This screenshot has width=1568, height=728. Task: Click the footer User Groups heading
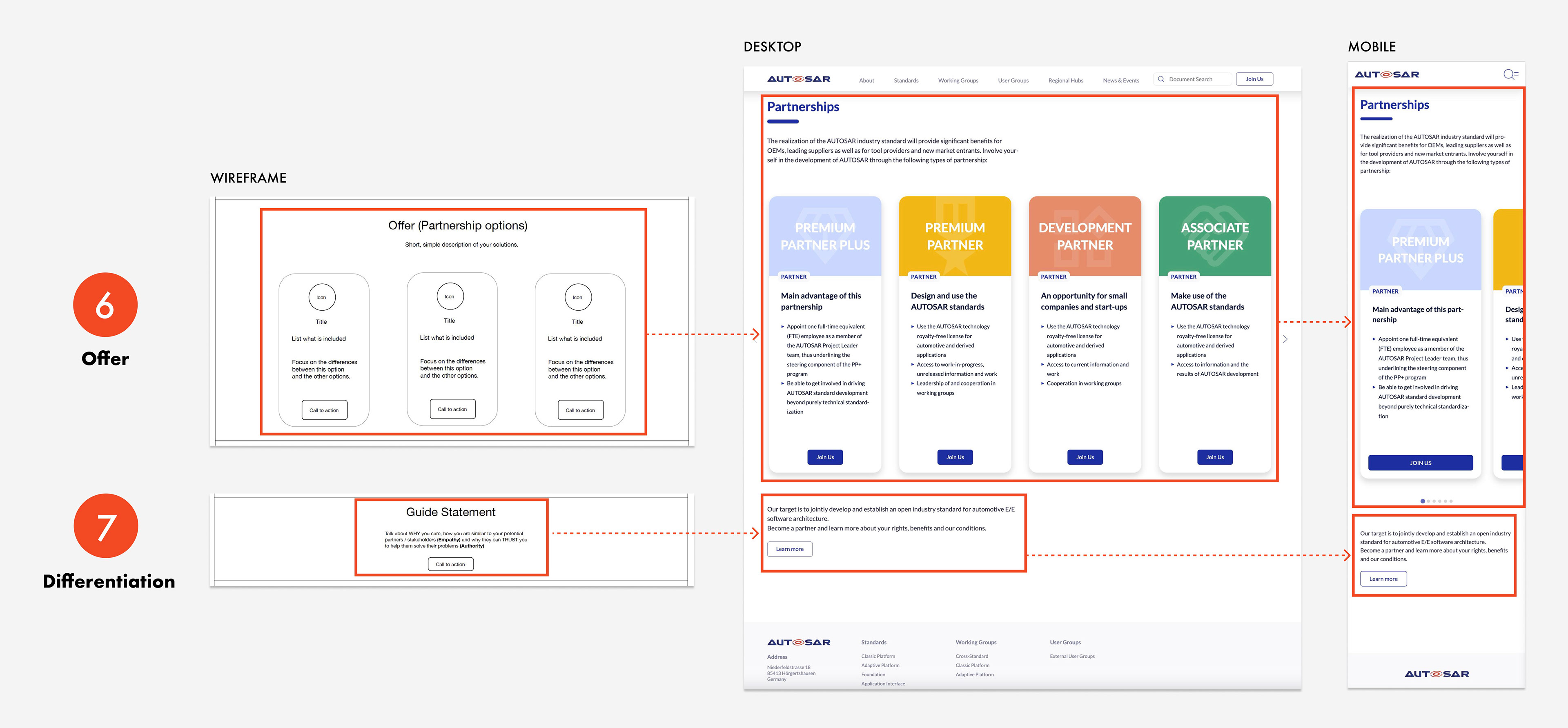(1065, 642)
